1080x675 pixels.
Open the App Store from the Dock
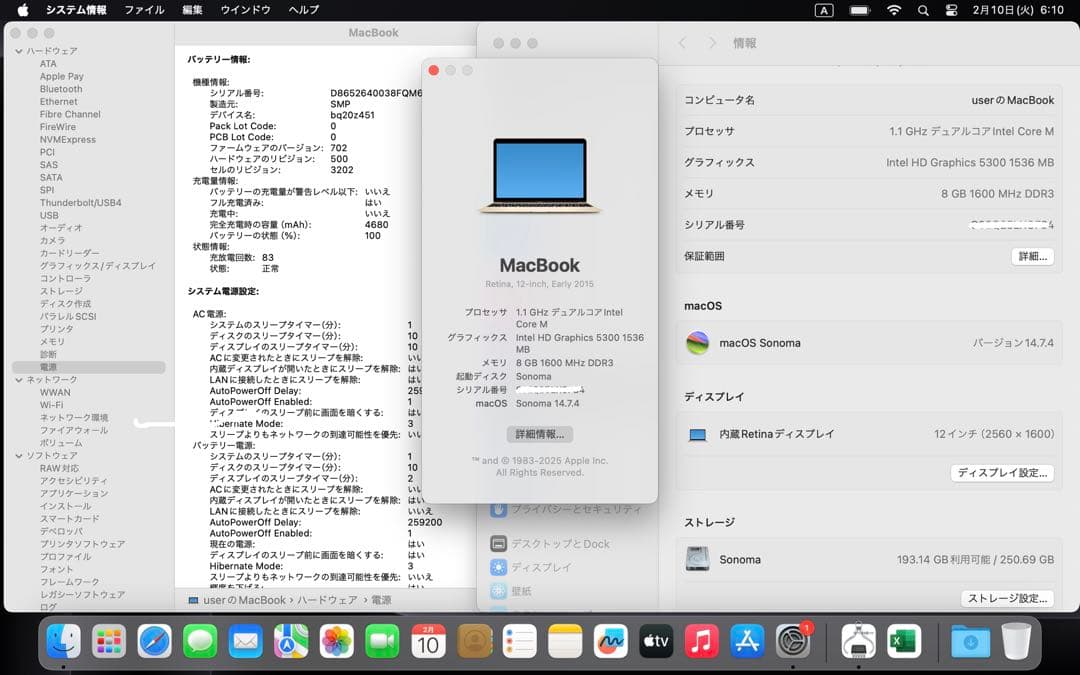[x=746, y=641]
